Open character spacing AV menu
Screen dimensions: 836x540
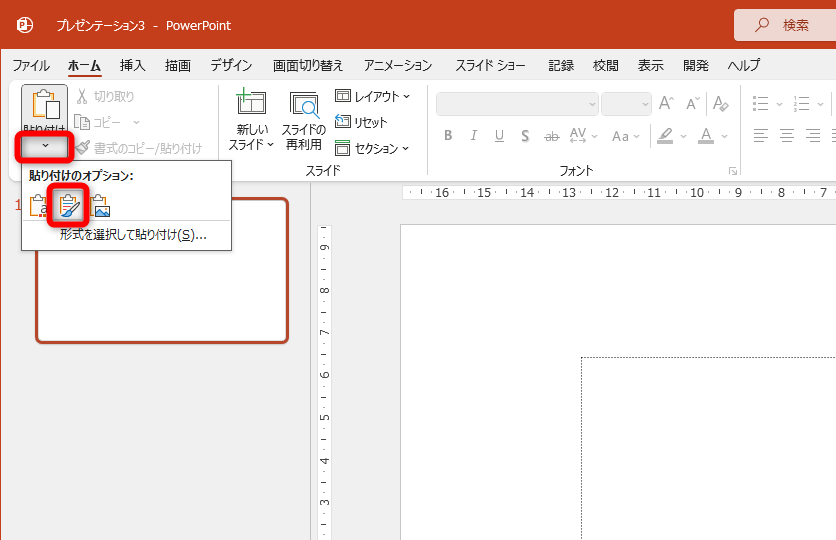pos(583,136)
